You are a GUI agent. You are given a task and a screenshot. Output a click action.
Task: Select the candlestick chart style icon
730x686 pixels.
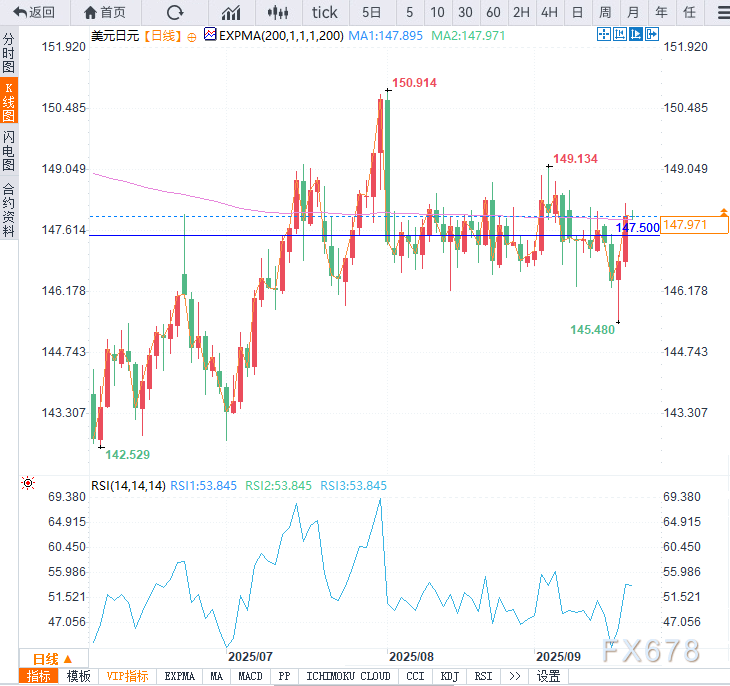[x=278, y=13]
